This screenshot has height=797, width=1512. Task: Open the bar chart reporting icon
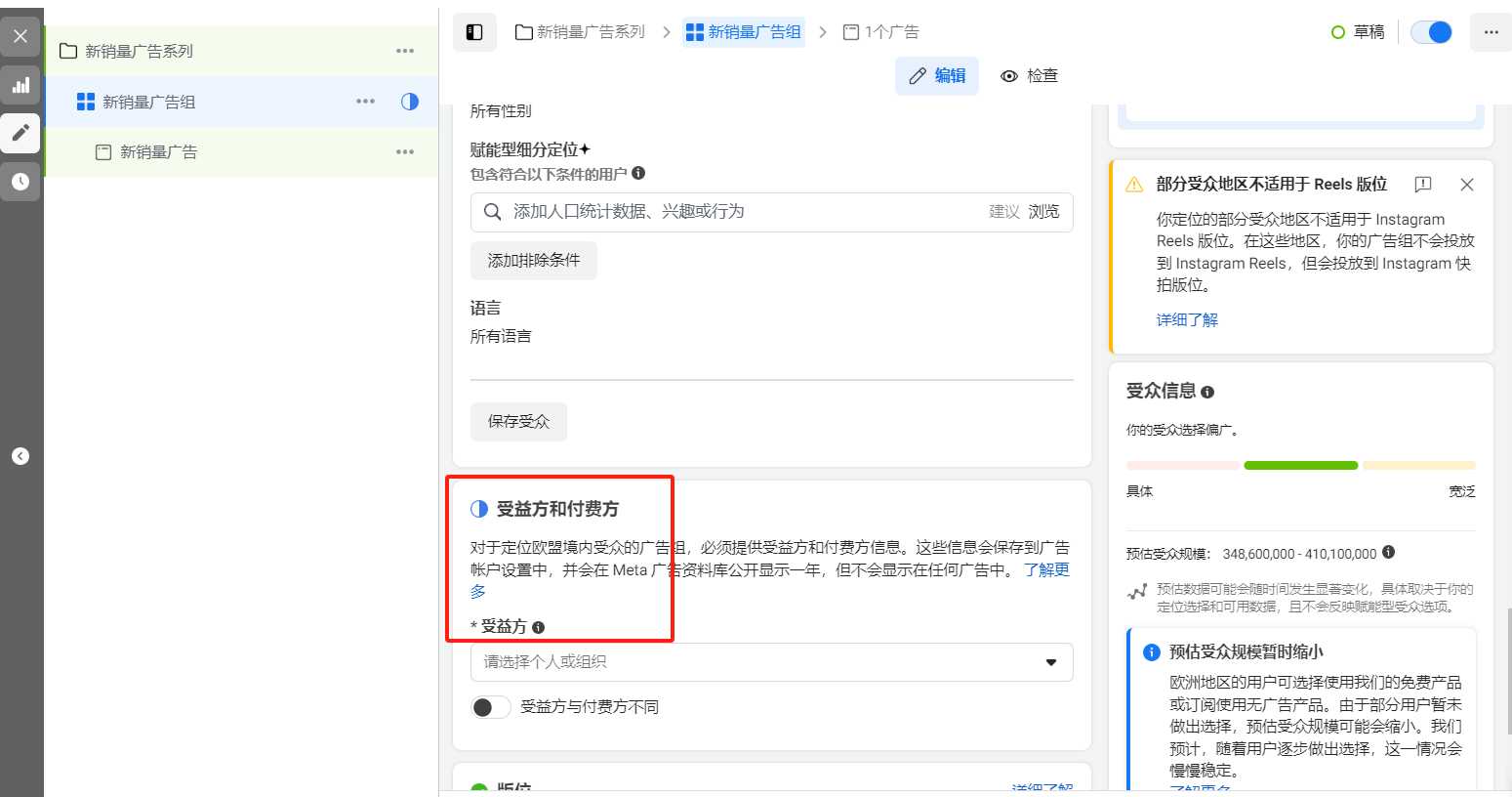(20, 85)
